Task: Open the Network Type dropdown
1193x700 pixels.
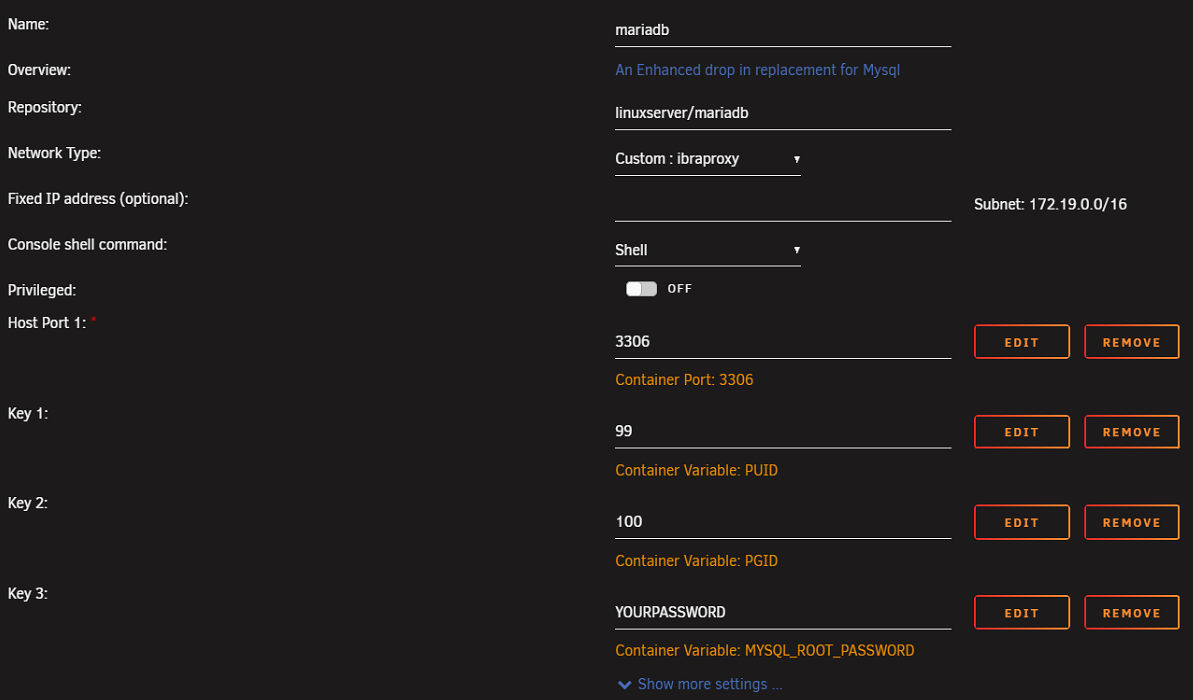Action: click(x=708, y=159)
